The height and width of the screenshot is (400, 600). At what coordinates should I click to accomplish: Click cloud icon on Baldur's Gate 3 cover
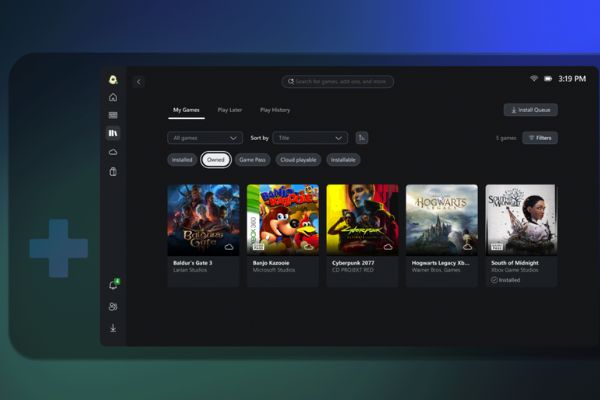pos(229,247)
